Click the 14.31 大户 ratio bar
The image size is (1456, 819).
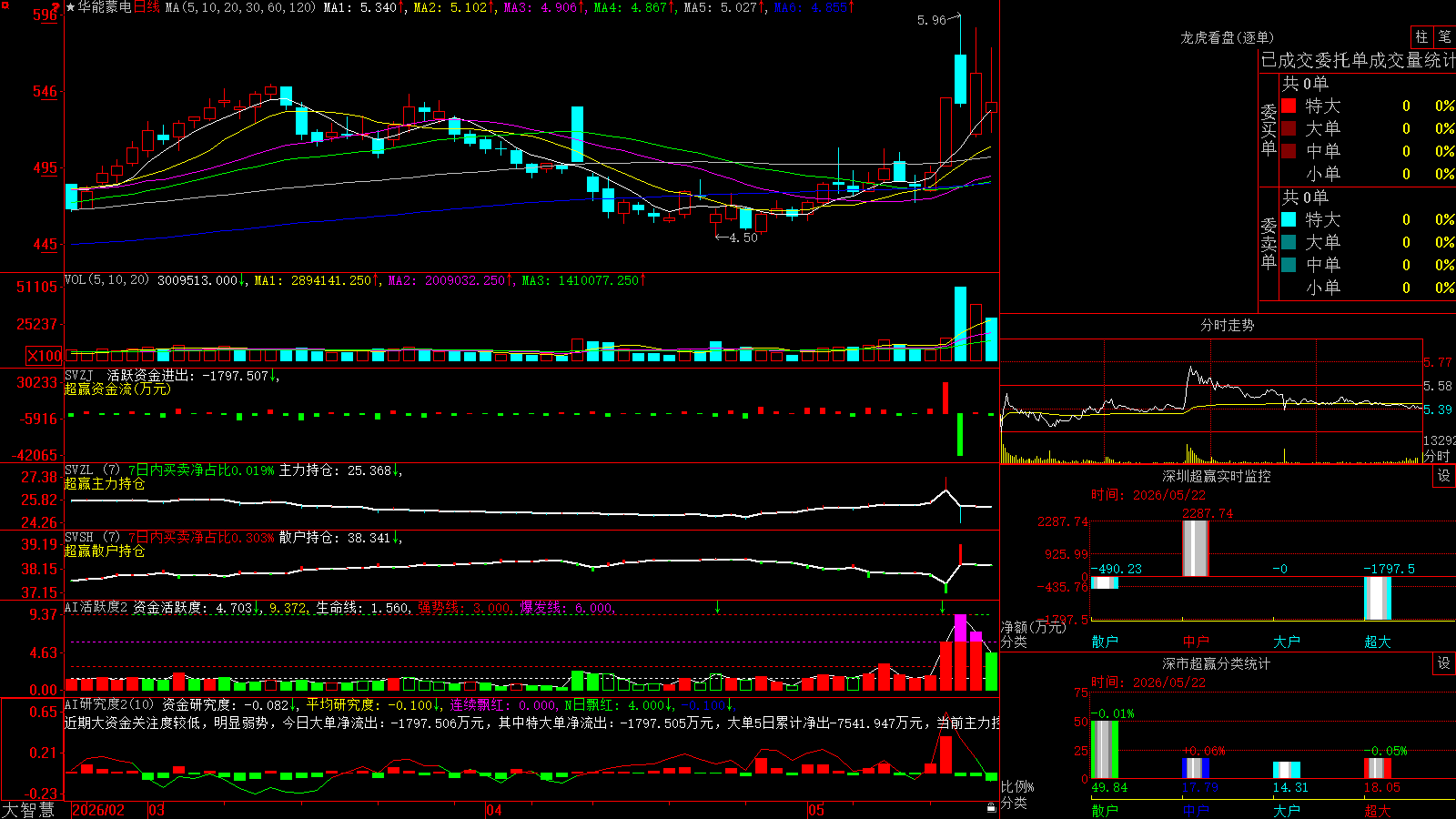(x=1287, y=770)
